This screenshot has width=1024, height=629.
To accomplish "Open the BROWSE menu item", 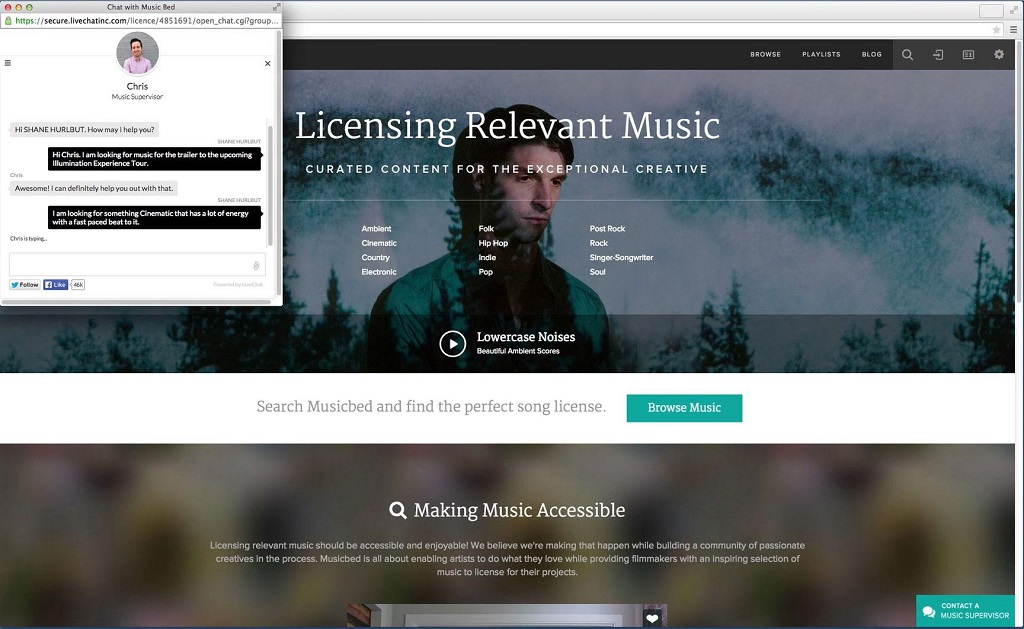I will [x=765, y=54].
